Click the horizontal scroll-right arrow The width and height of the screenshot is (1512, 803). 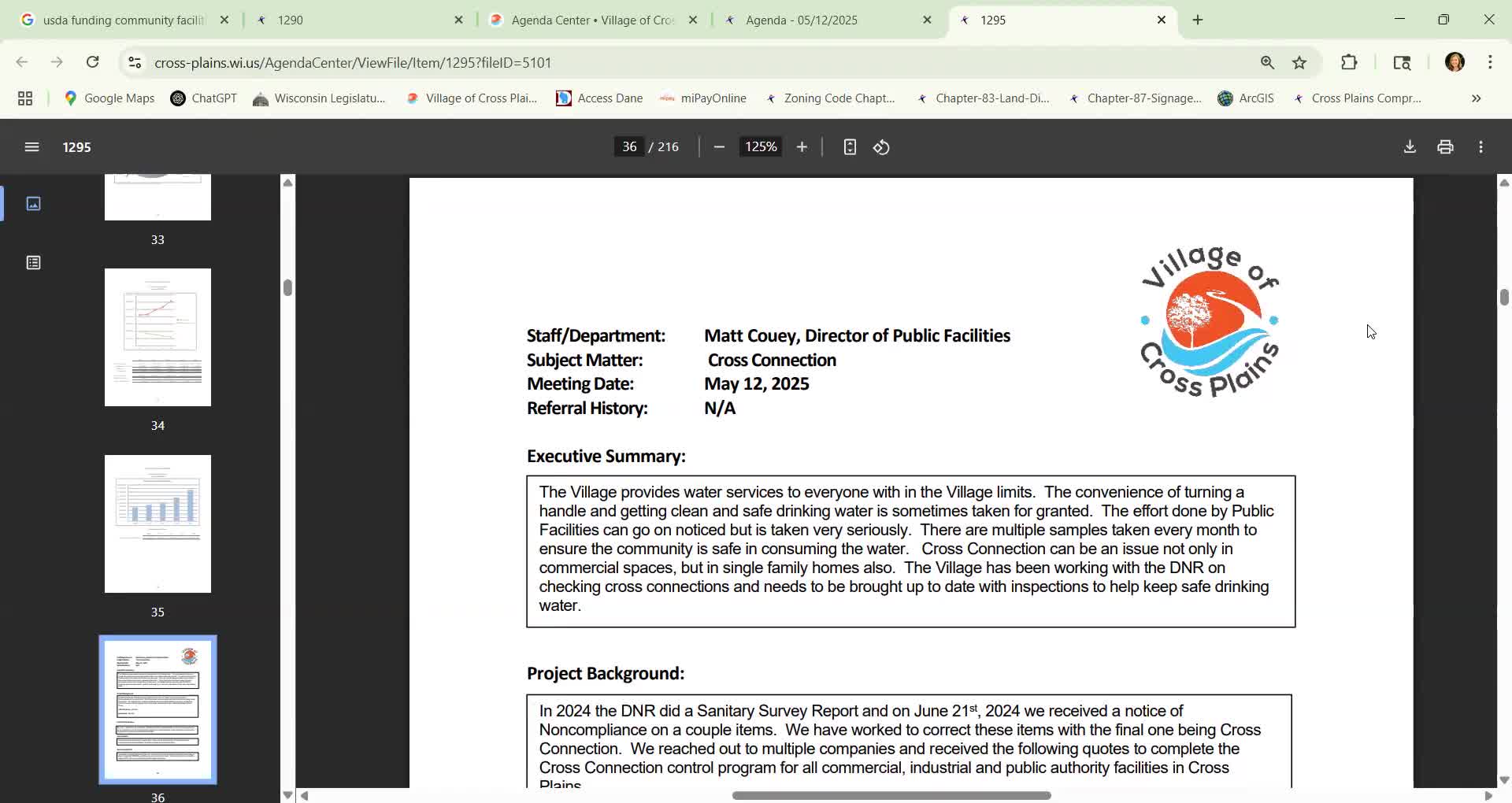click(1488, 796)
